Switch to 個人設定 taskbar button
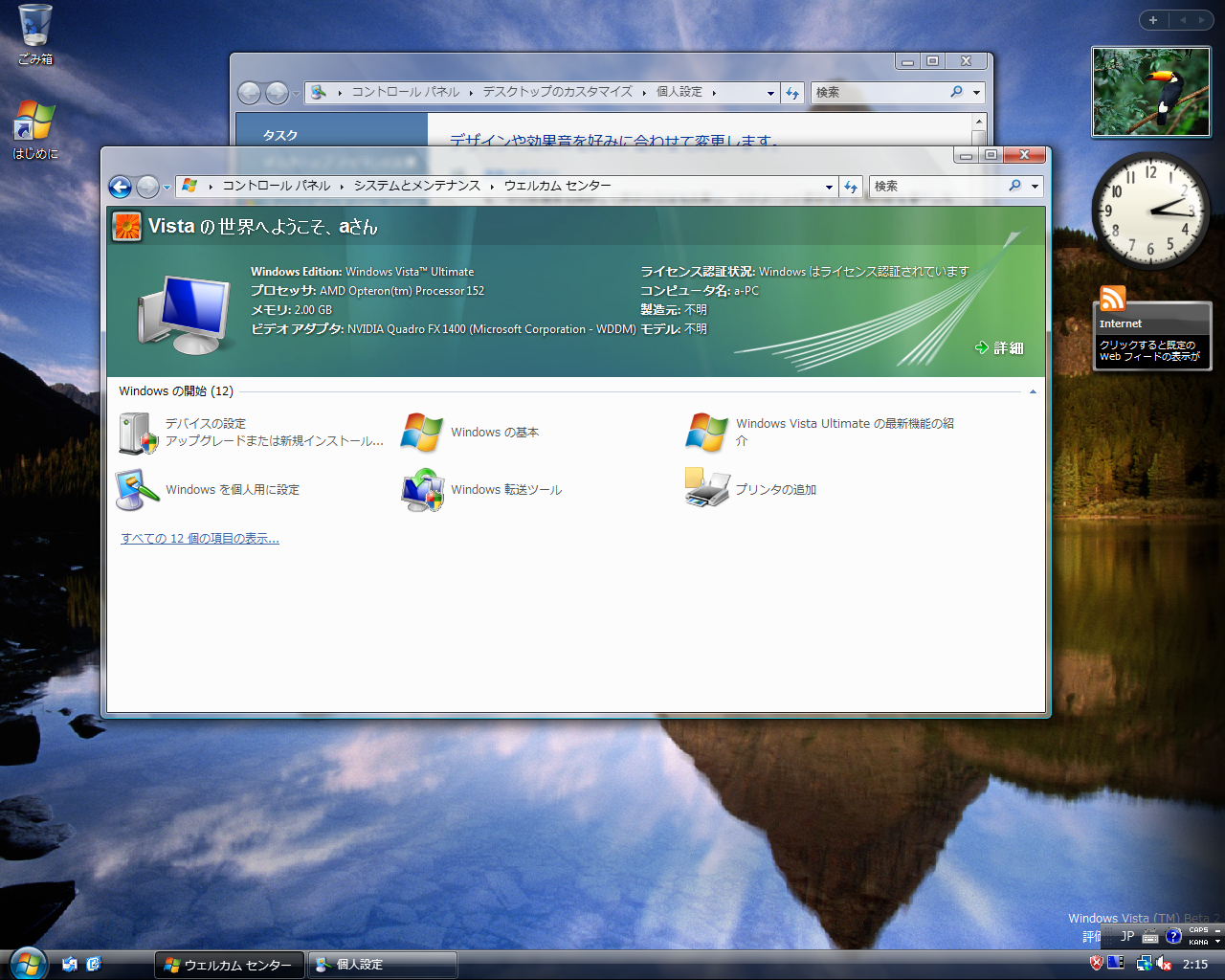 point(383,965)
